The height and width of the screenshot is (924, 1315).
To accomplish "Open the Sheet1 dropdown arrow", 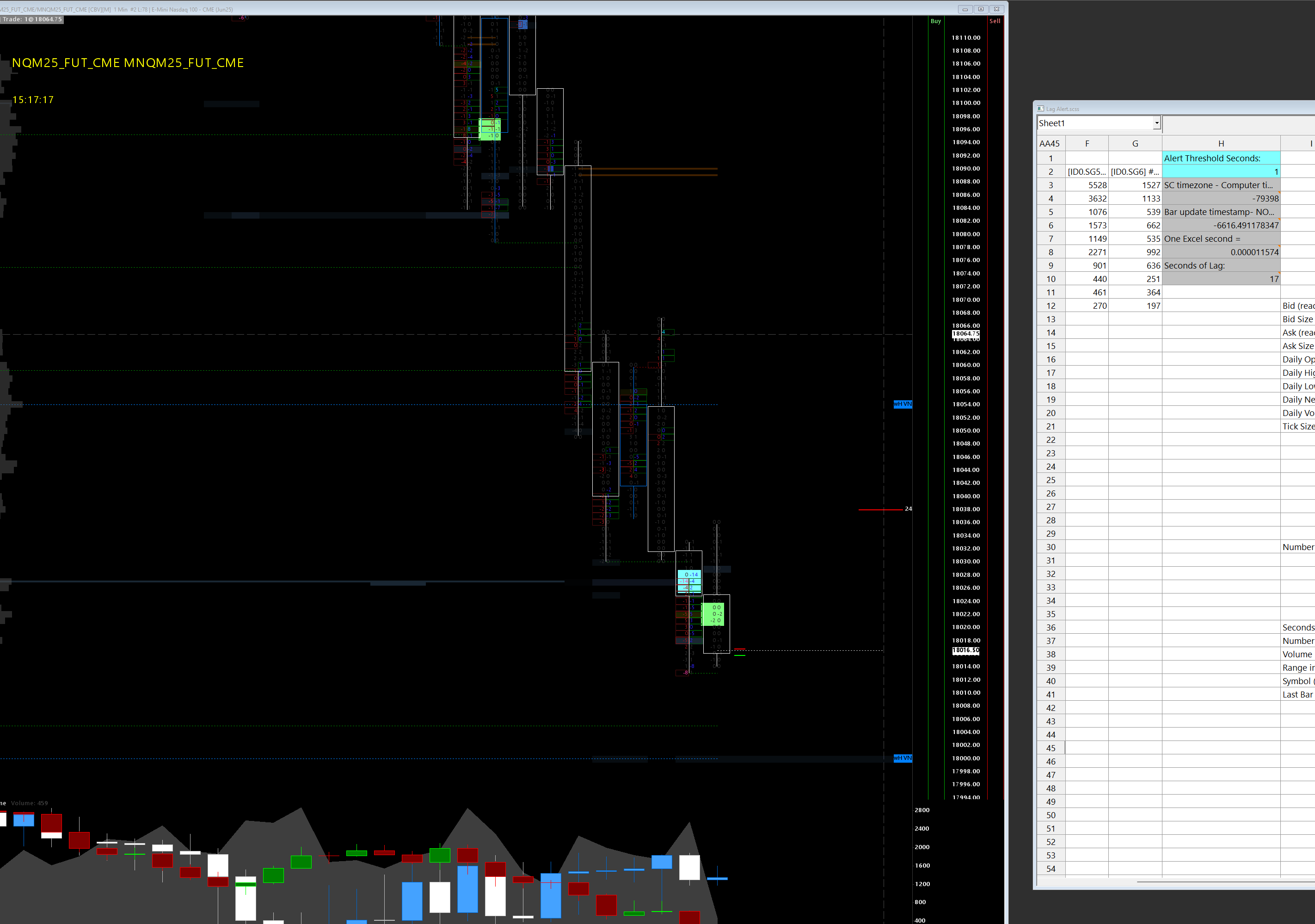I will pyautogui.click(x=1156, y=123).
